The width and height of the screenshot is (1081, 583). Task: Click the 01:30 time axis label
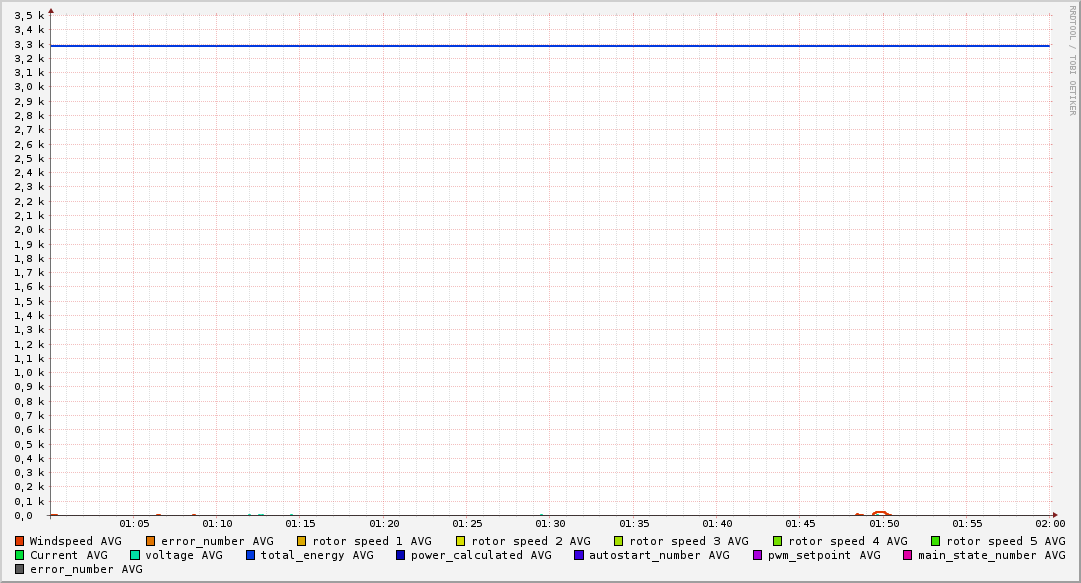pos(550,523)
